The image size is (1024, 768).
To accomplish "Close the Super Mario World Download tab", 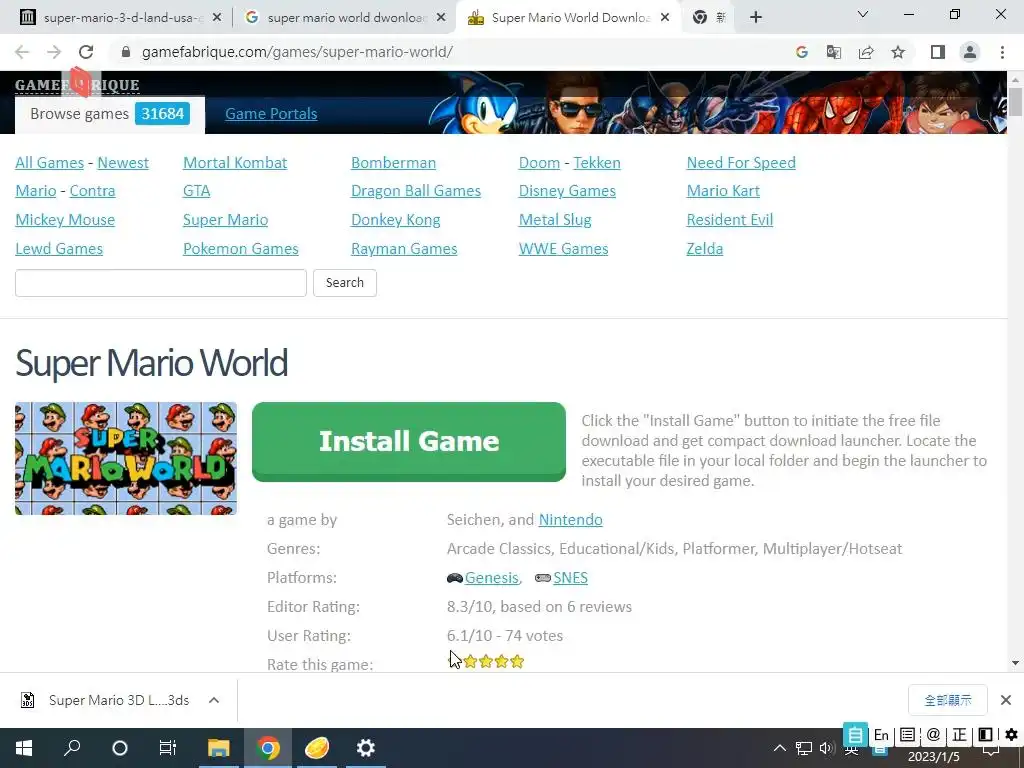I will point(665,18).
